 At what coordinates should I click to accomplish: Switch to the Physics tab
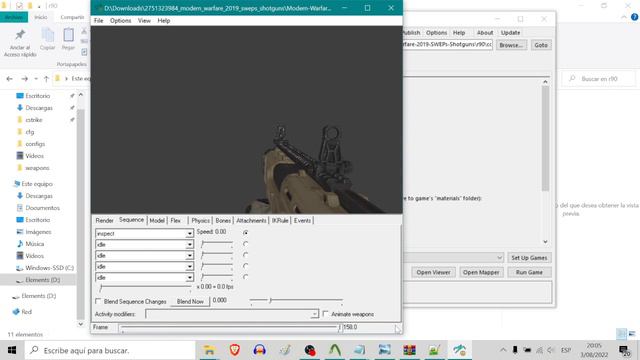coord(200,220)
